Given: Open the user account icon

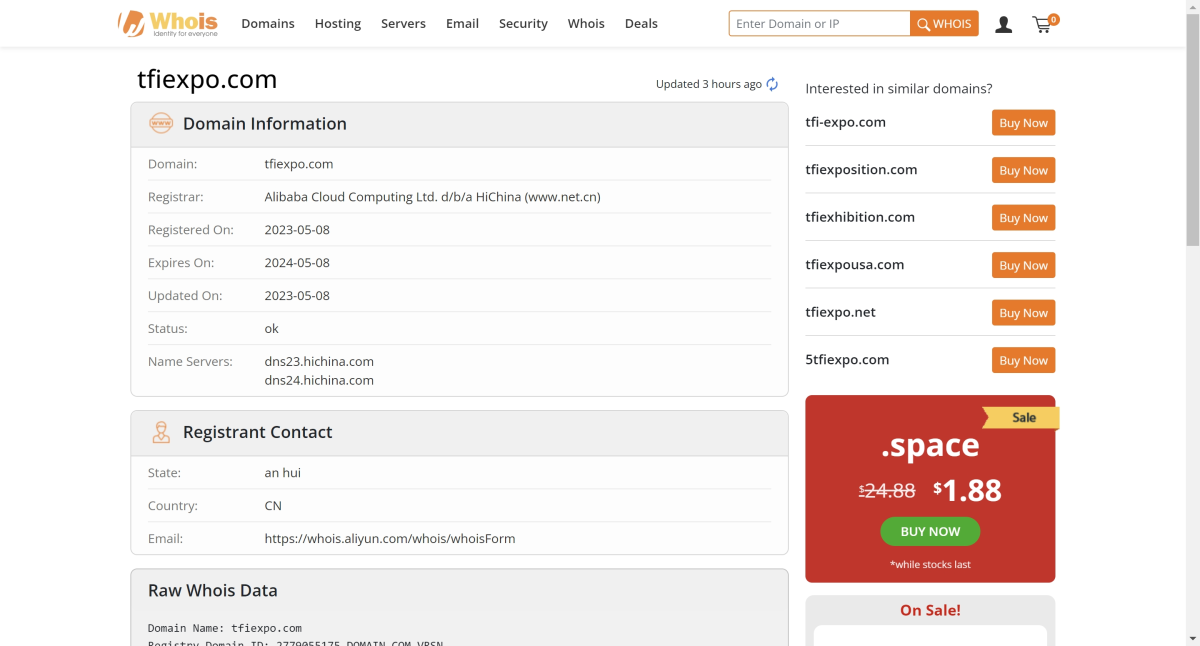Looking at the screenshot, I should 1003,24.
